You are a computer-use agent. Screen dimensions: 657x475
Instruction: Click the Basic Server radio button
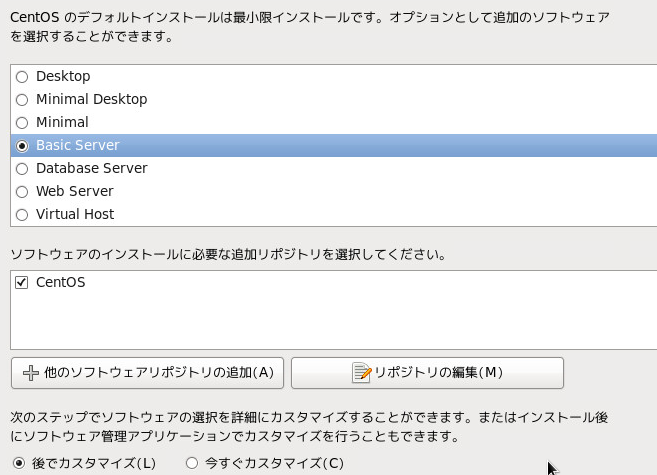click(22, 146)
